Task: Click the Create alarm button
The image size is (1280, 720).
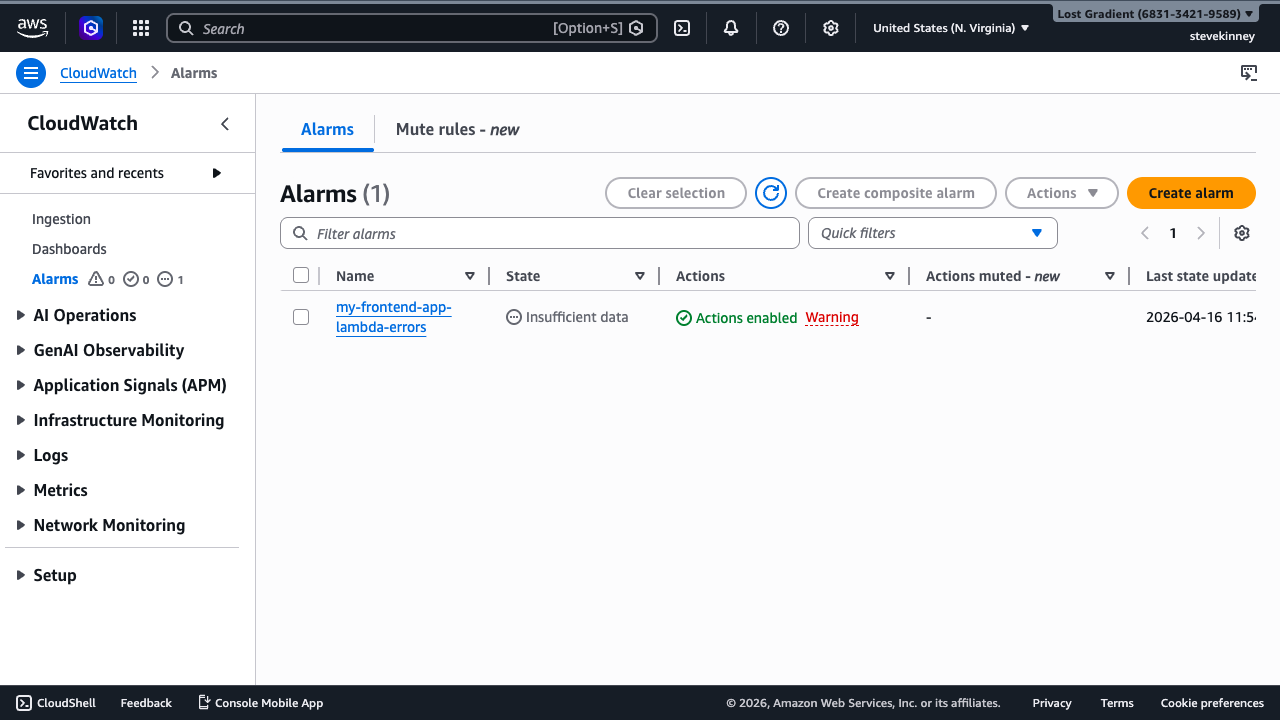Action: (x=1191, y=193)
